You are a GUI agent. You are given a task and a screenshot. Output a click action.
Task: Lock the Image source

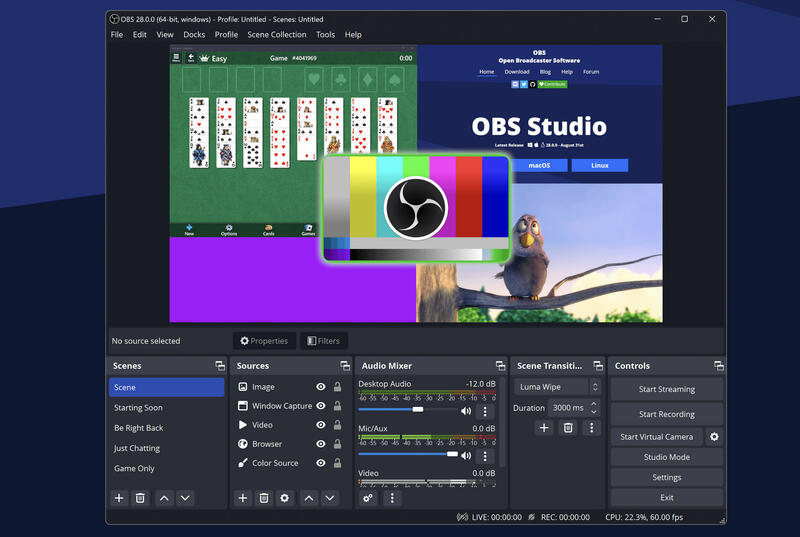337,387
